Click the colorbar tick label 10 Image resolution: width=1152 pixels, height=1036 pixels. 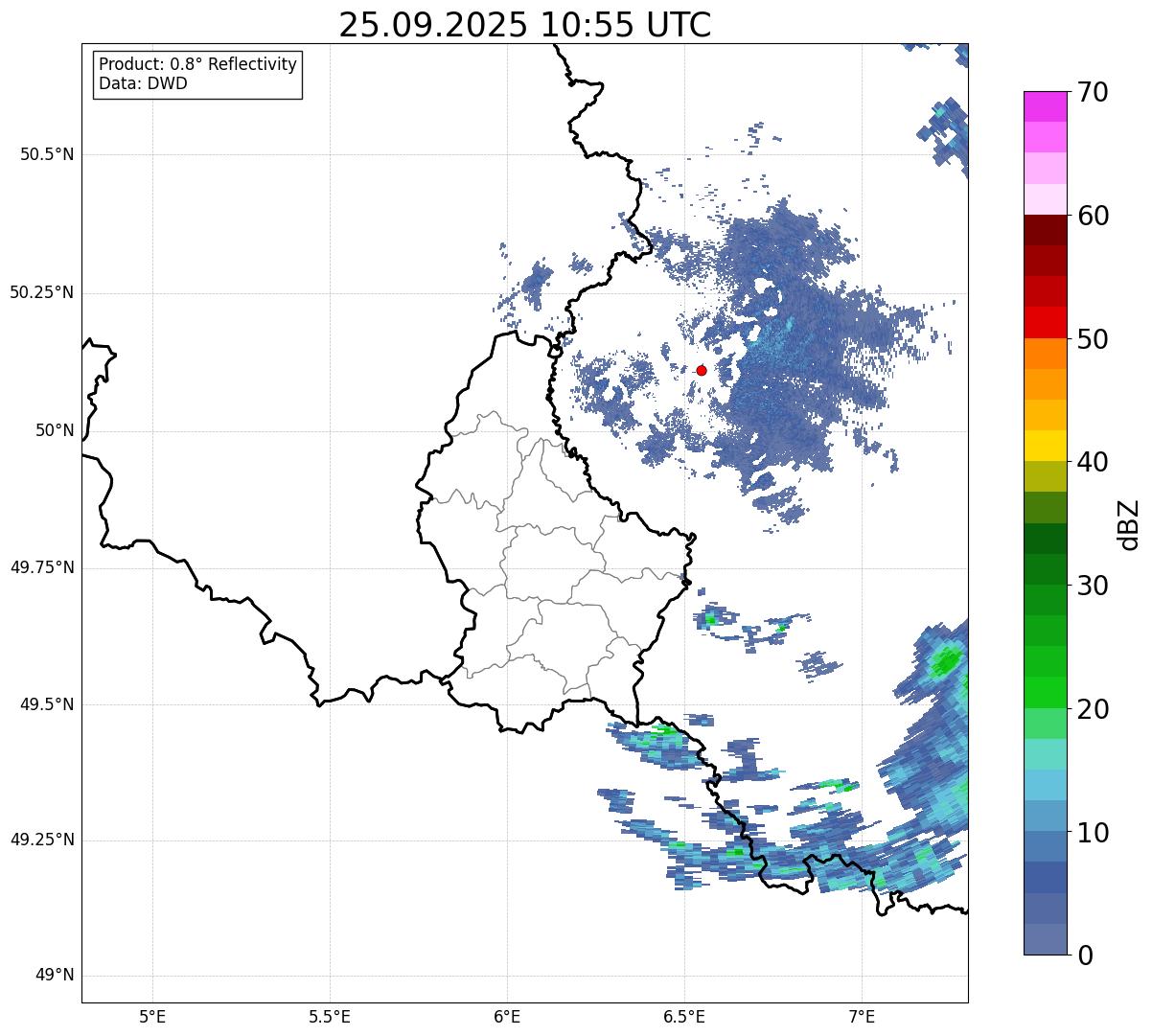[1093, 832]
